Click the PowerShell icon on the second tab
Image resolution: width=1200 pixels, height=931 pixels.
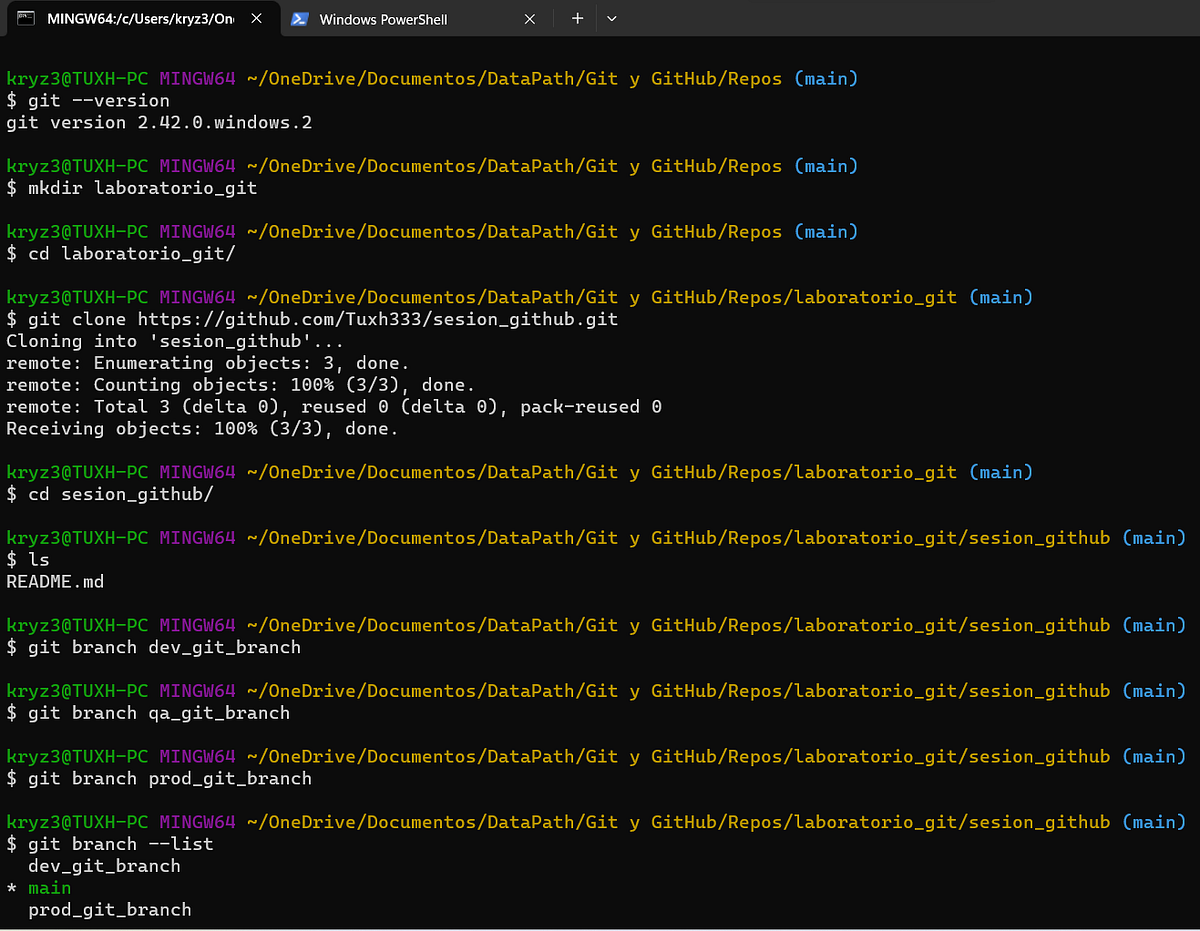click(x=299, y=18)
